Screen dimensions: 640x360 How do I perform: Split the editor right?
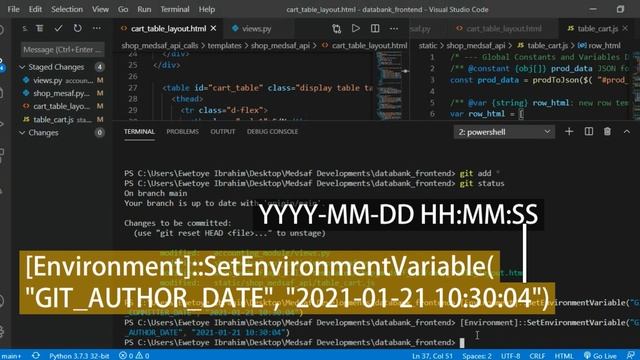tap(375, 29)
